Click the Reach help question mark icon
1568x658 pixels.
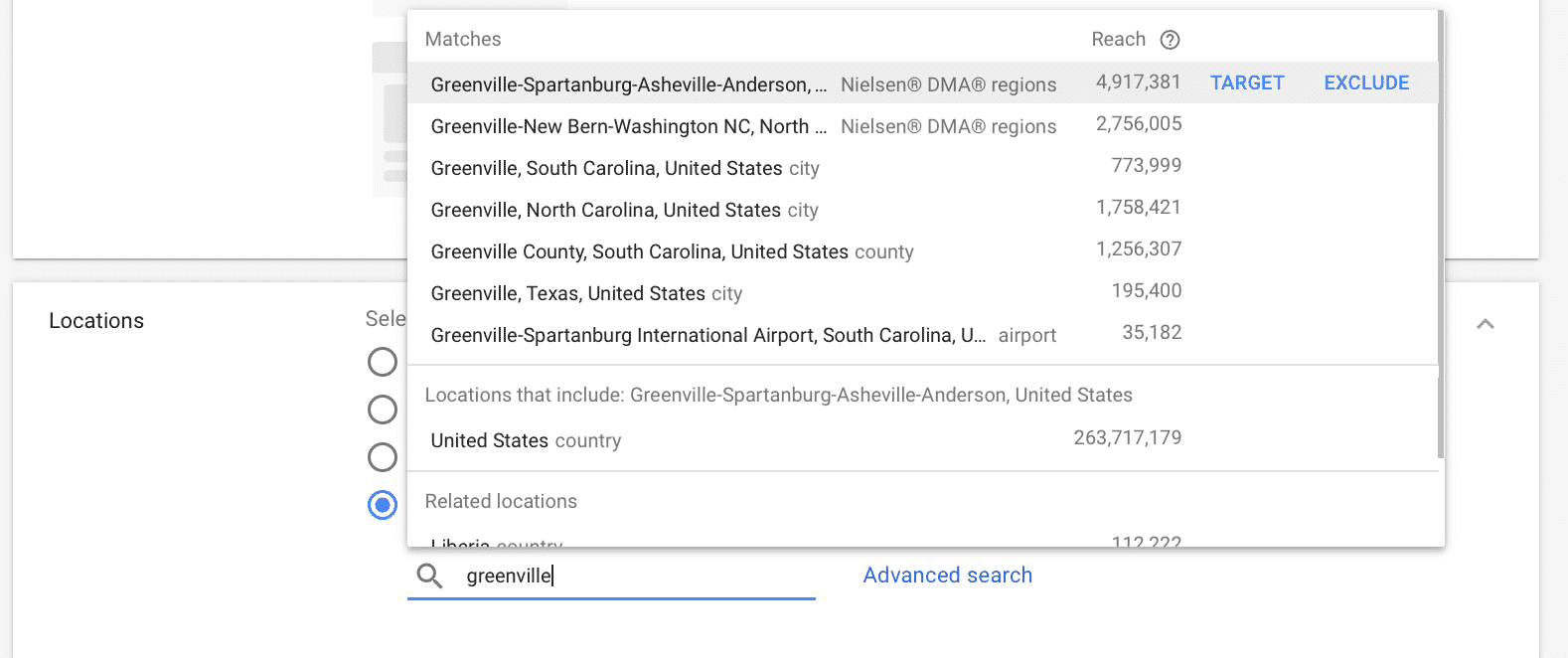(1170, 40)
